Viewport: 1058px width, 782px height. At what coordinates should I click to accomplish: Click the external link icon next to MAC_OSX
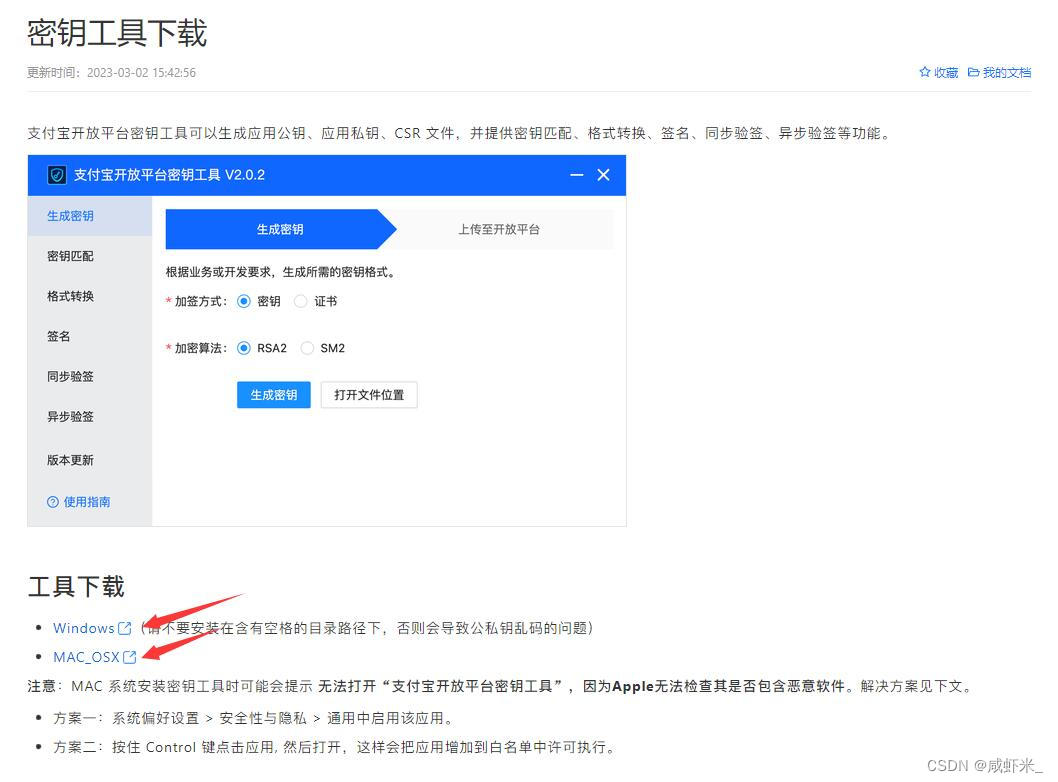click(131, 657)
